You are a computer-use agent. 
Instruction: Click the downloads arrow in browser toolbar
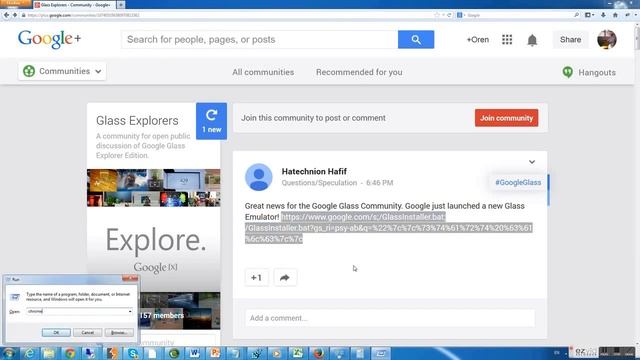(x=603, y=15)
